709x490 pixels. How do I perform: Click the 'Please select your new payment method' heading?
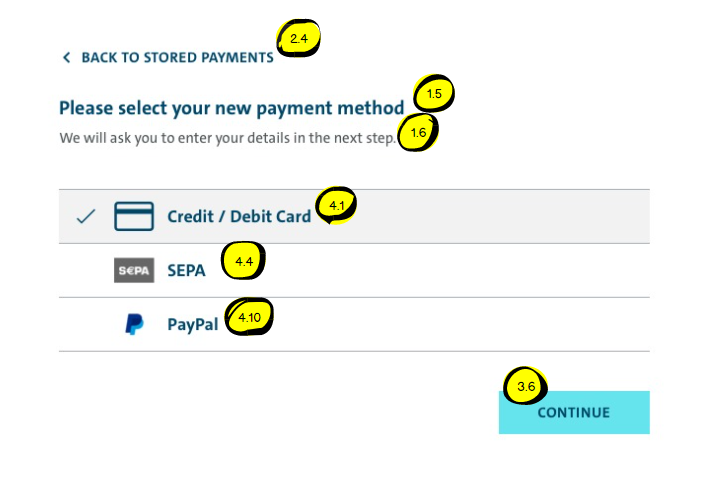click(x=231, y=108)
